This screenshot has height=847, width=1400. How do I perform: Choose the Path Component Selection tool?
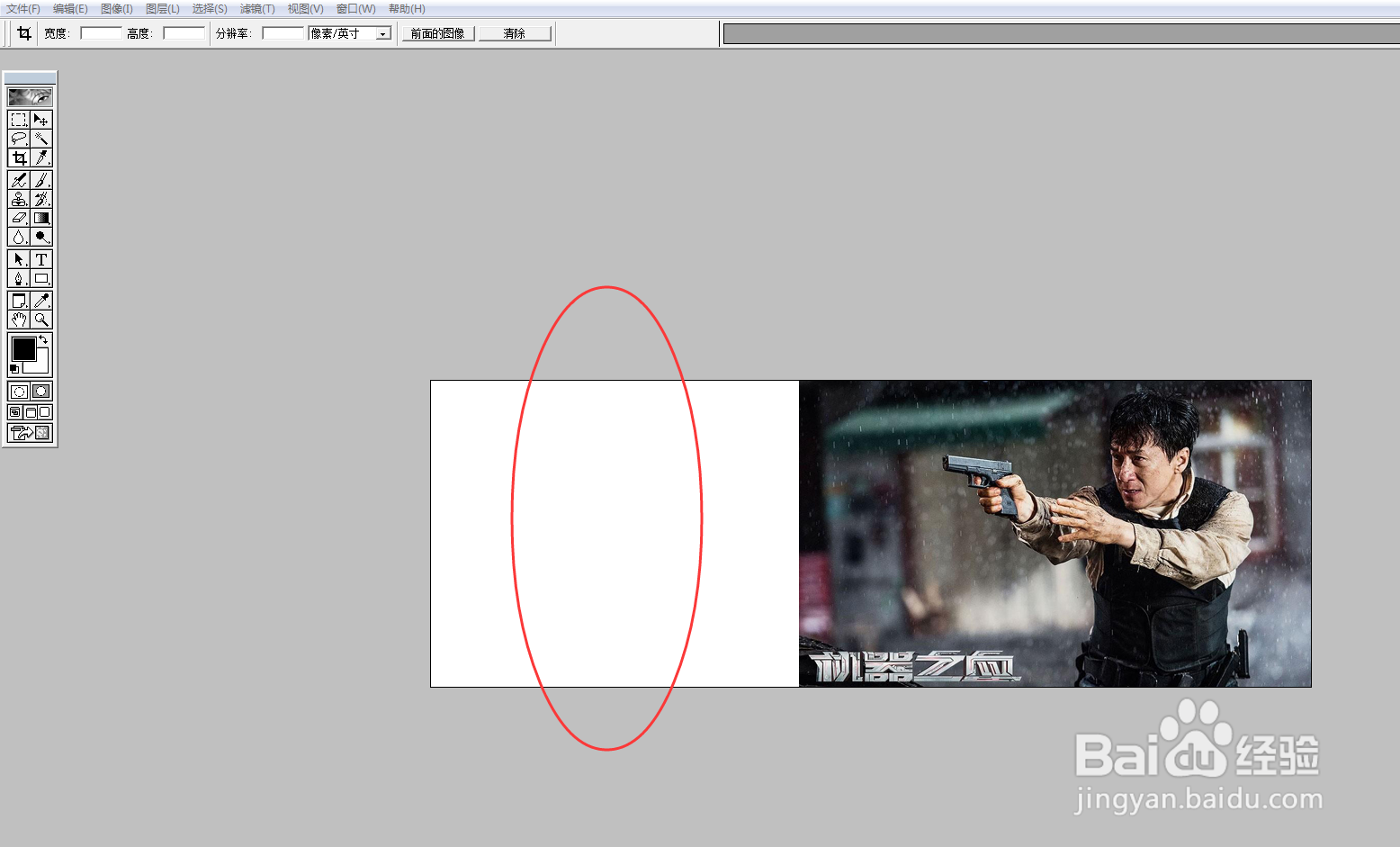19,259
